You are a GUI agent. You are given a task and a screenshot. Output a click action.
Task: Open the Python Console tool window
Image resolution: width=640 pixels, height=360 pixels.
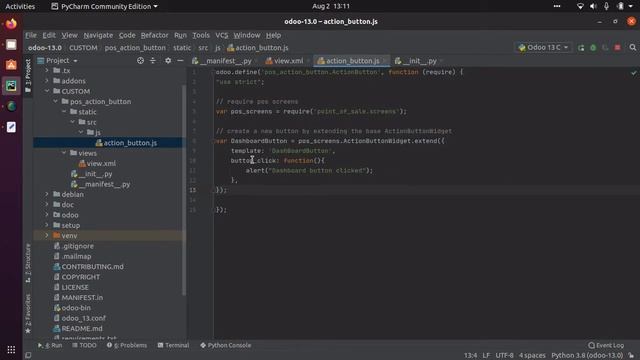click(x=226, y=345)
